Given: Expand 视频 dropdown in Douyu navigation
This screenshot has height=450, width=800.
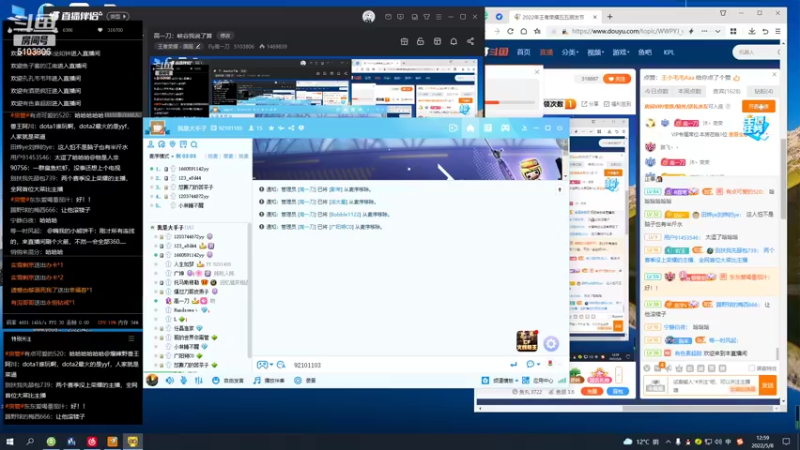Looking at the screenshot, I should [595, 52].
